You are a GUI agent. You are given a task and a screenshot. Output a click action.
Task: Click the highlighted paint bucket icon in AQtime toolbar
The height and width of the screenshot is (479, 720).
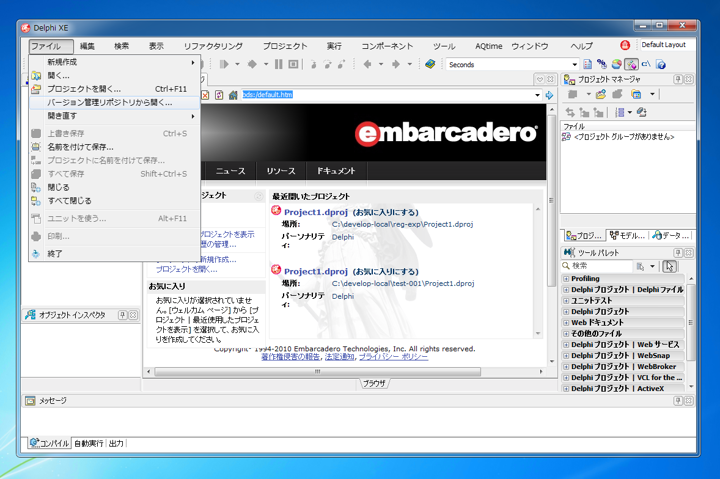(x=631, y=64)
